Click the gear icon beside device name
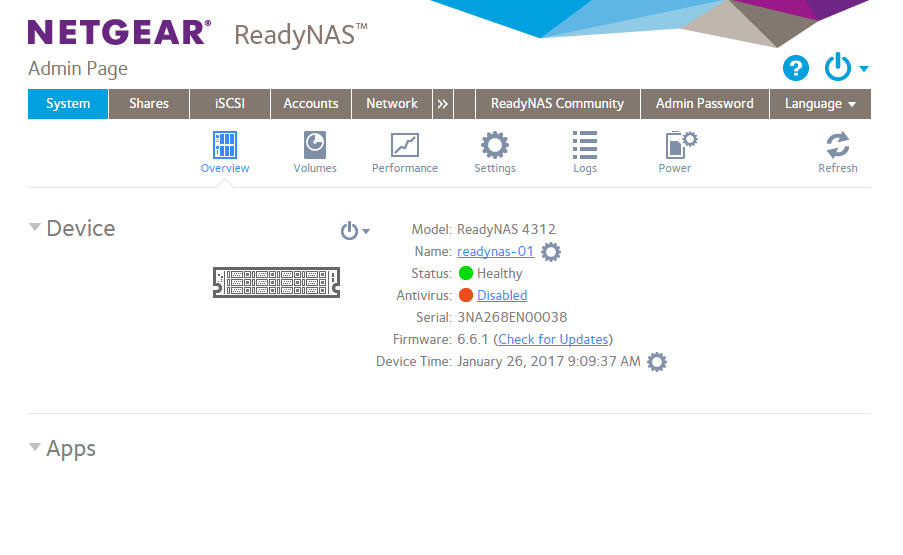This screenshot has height=555, width=903. click(x=551, y=252)
